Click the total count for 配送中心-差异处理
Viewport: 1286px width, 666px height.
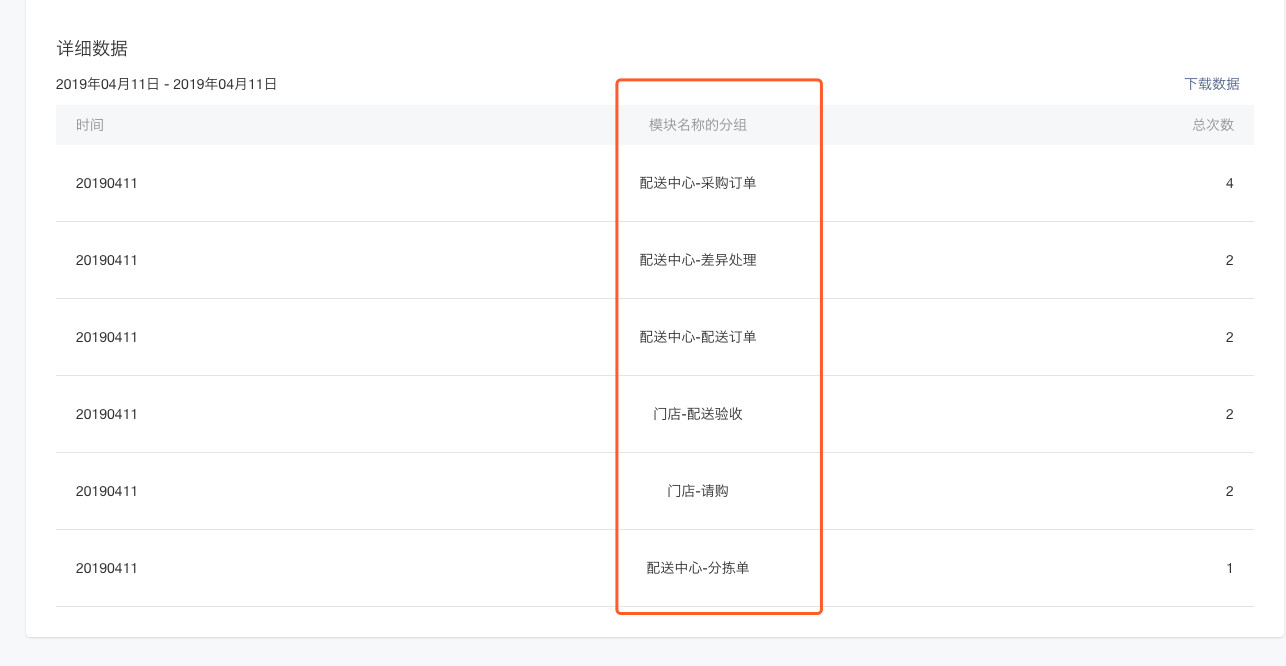pyautogui.click(x=1229, y=260)
